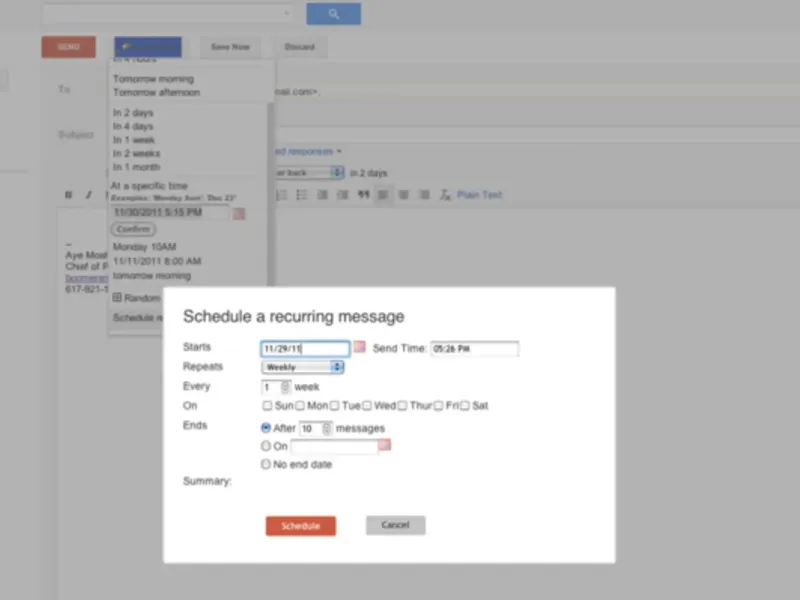Choose In 4 days menu option
Image resolution: width=800 pixels, height=600 pixels.
tap(133, 126)
